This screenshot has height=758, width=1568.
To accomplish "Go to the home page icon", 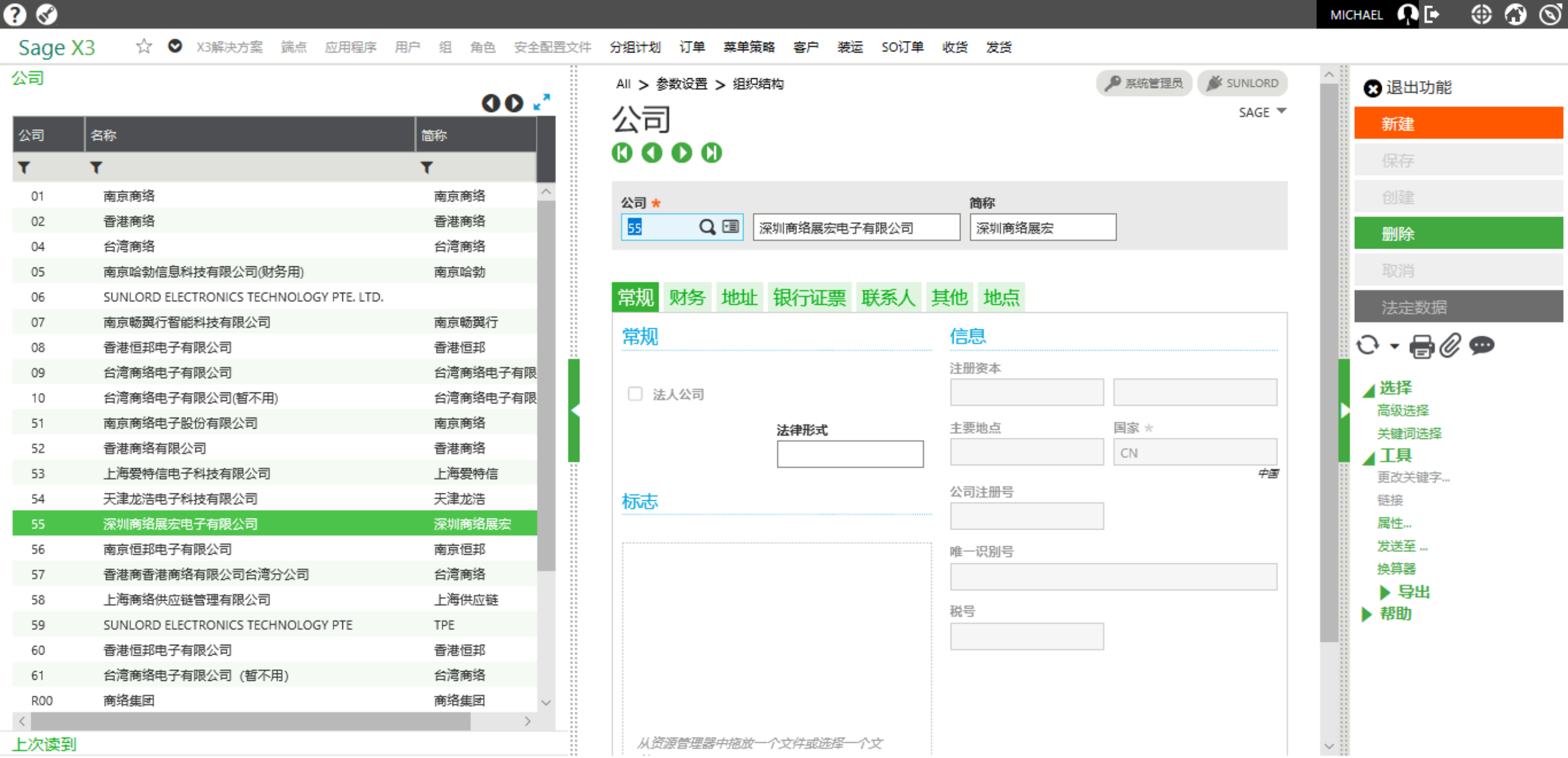I will click(x=1516, y=14).
